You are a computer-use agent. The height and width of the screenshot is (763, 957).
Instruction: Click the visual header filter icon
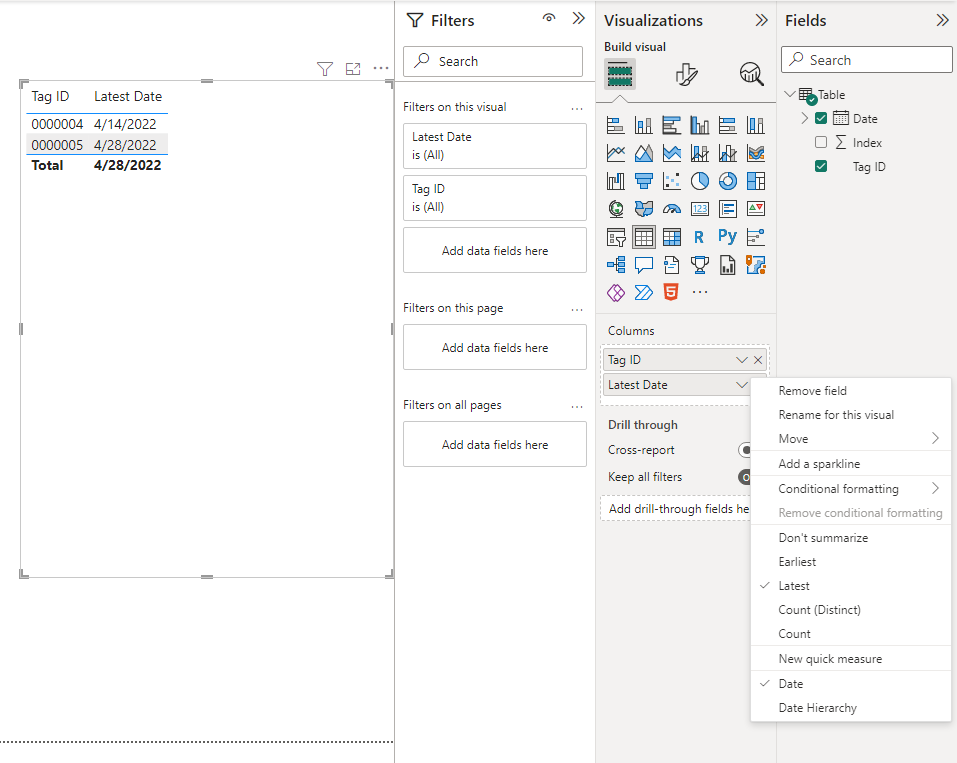(325, 69)
